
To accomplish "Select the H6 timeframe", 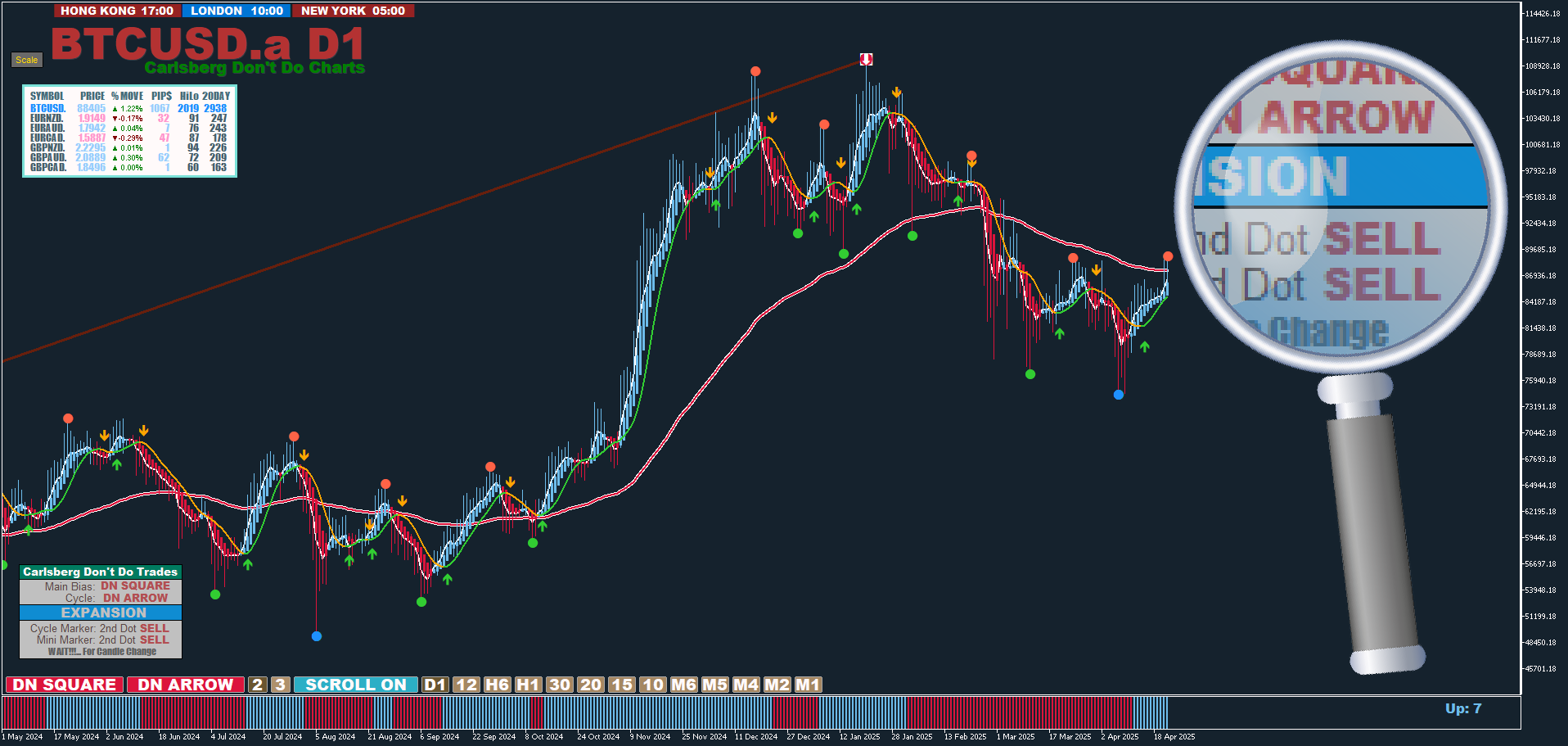I will tap(498, 685).
